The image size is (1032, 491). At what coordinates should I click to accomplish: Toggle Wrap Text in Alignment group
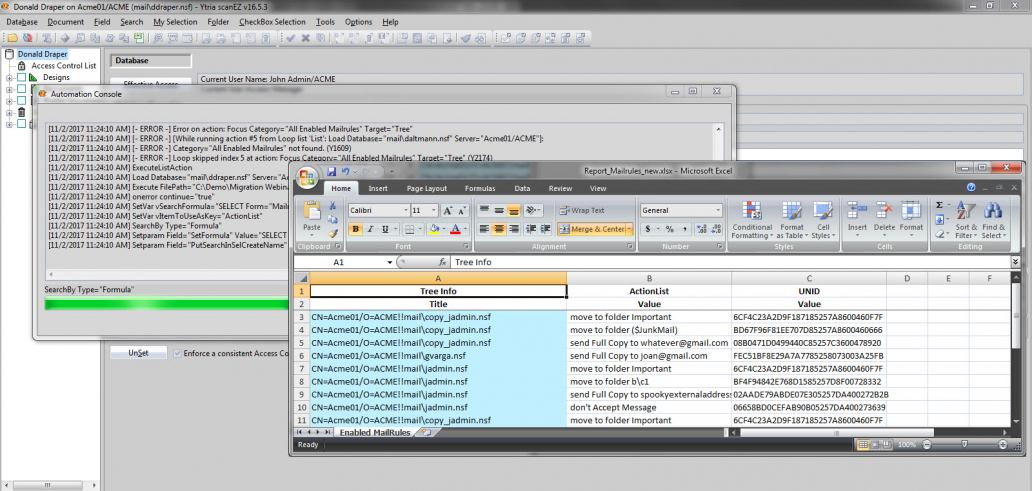pos(582,211)
